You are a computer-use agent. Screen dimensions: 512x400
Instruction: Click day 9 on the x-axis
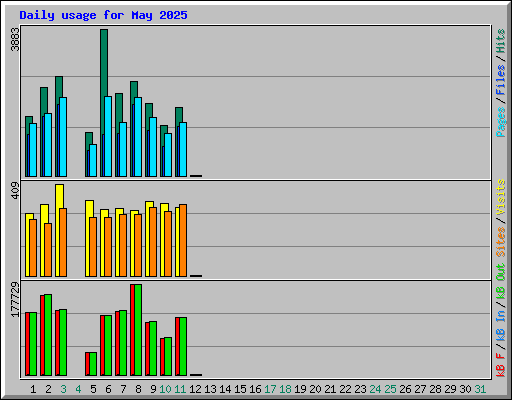[153, 389]
